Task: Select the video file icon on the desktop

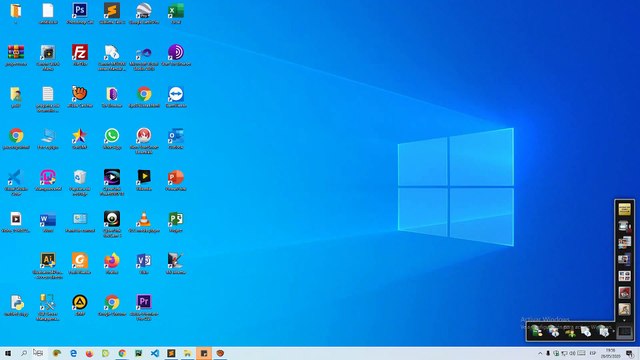Action: click(x=16, y=222)
